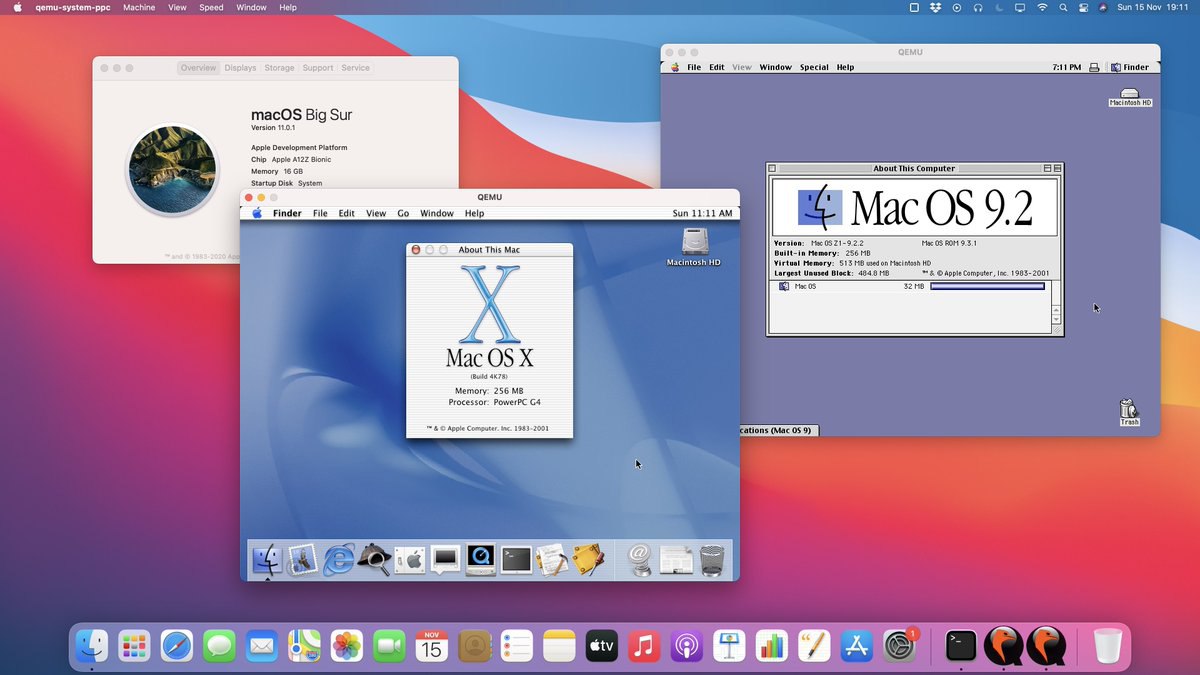Screen dimensions: 1200x675
Task: Open the Edit menu in Mac OS 9
Action: click(x=717, y=67)
